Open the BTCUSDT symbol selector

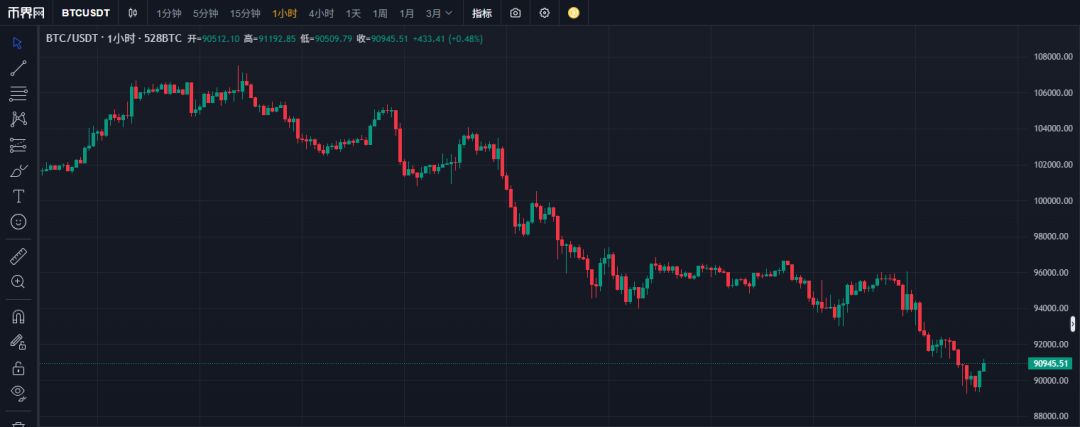click(x=86, y=13)
